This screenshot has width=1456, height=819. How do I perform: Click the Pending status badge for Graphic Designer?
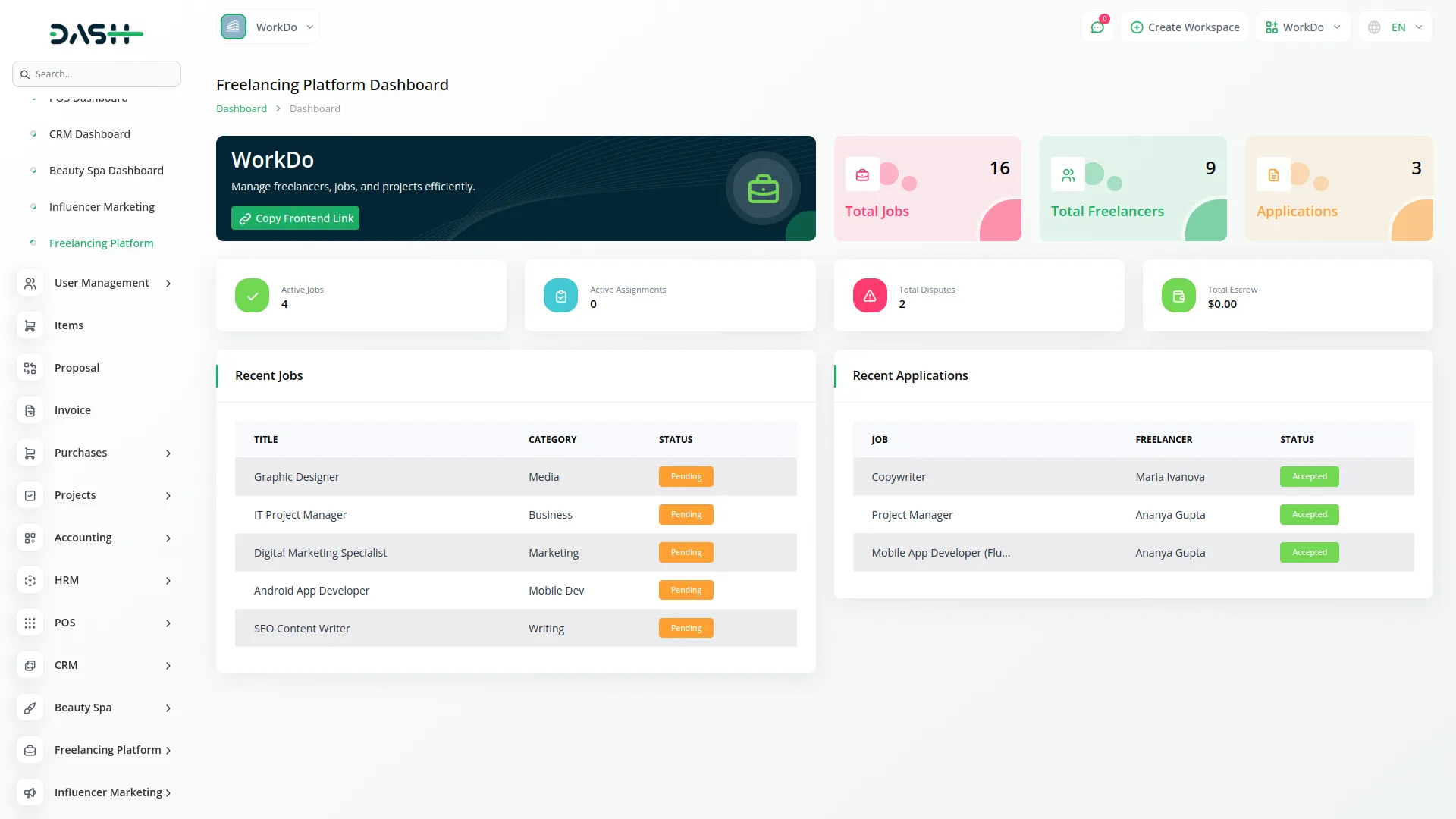click(x=686, y=476)
